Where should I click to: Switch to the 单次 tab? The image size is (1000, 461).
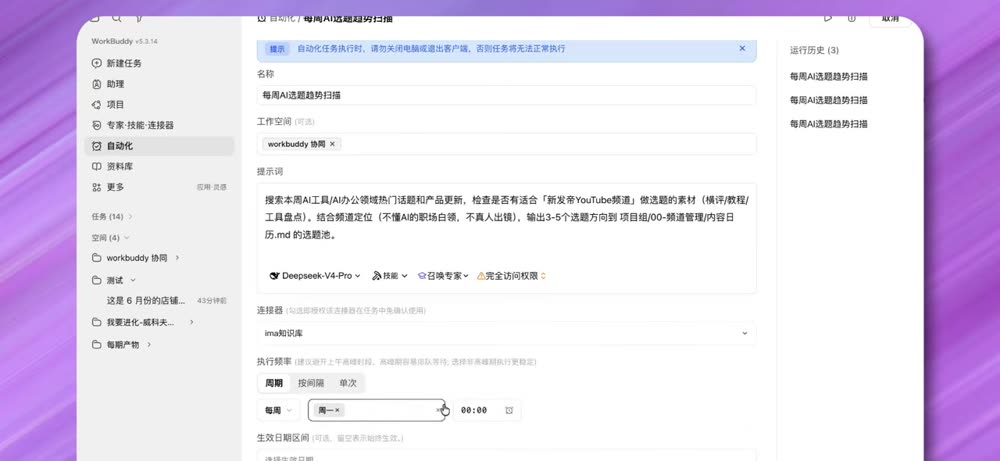[x=348, y=383]
